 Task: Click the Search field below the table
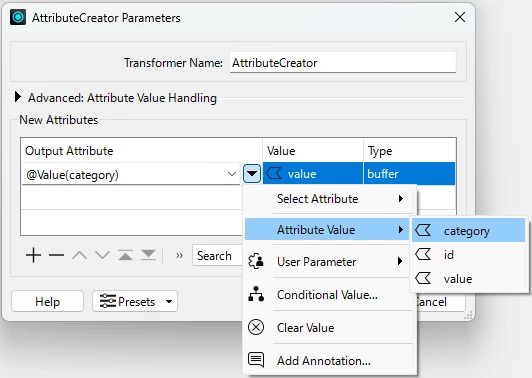[x=218, y=256]
